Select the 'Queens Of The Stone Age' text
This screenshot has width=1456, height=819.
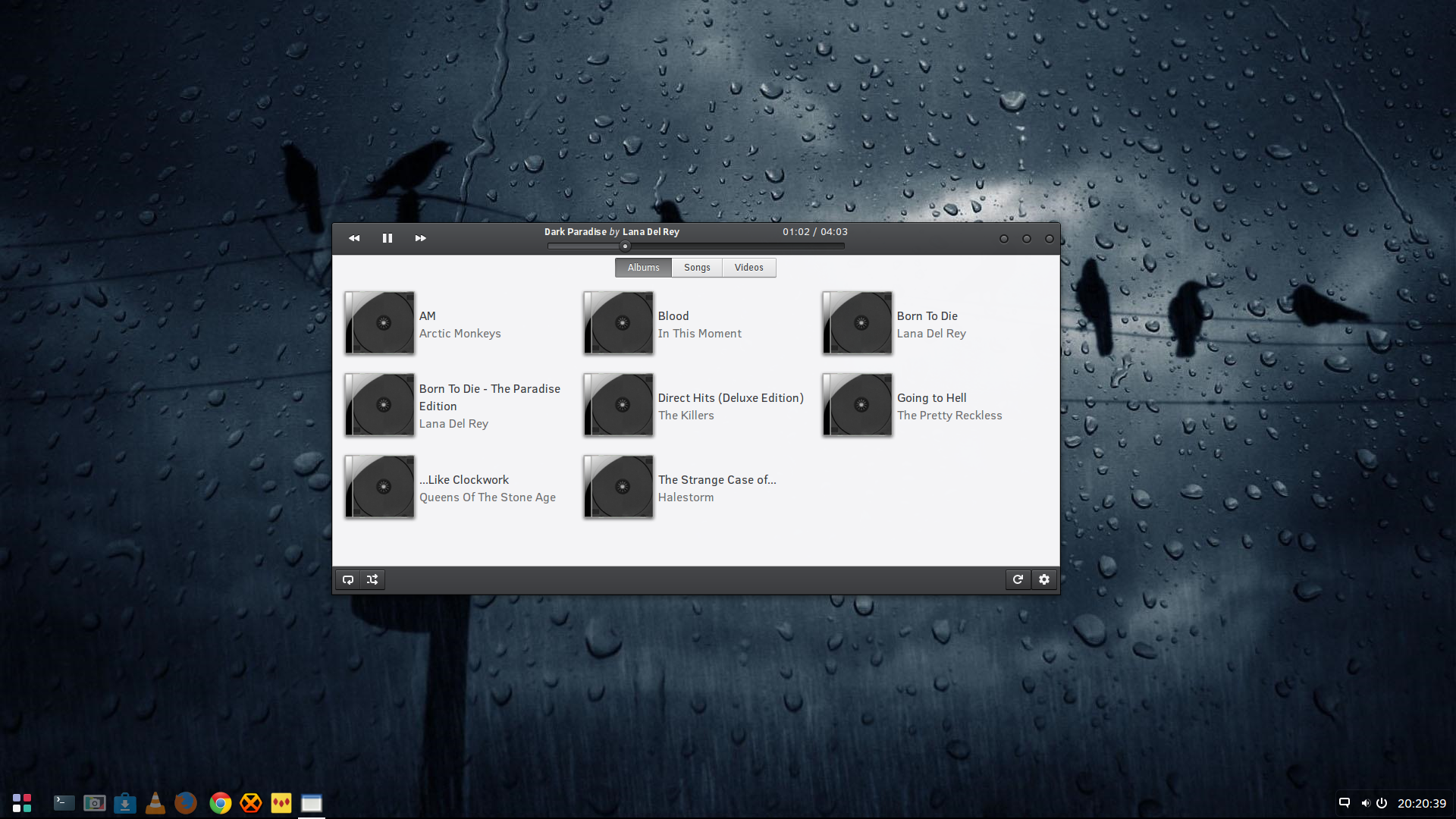point(488,497)
